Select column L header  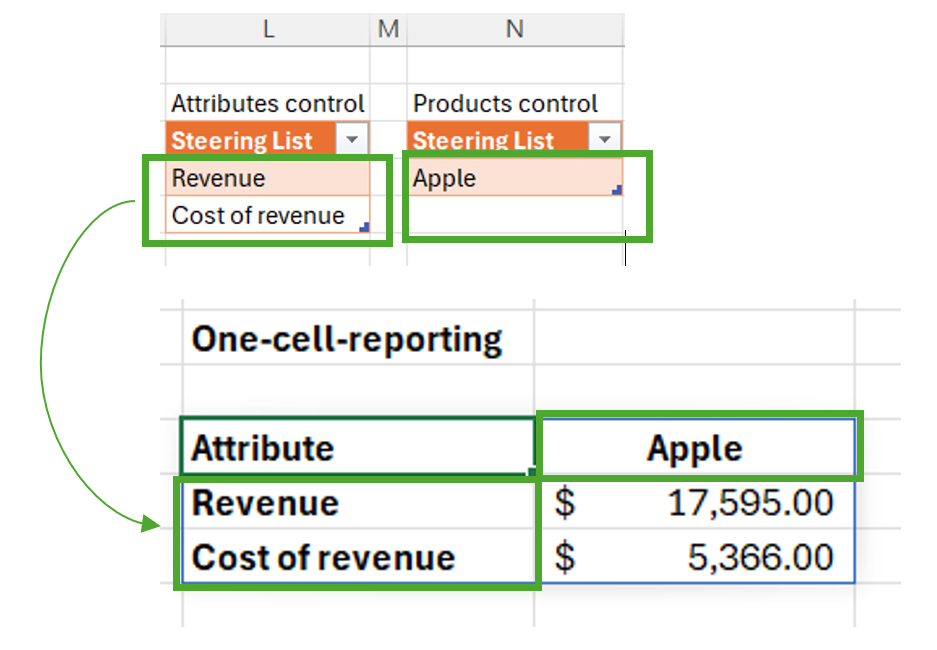(268, 30)
